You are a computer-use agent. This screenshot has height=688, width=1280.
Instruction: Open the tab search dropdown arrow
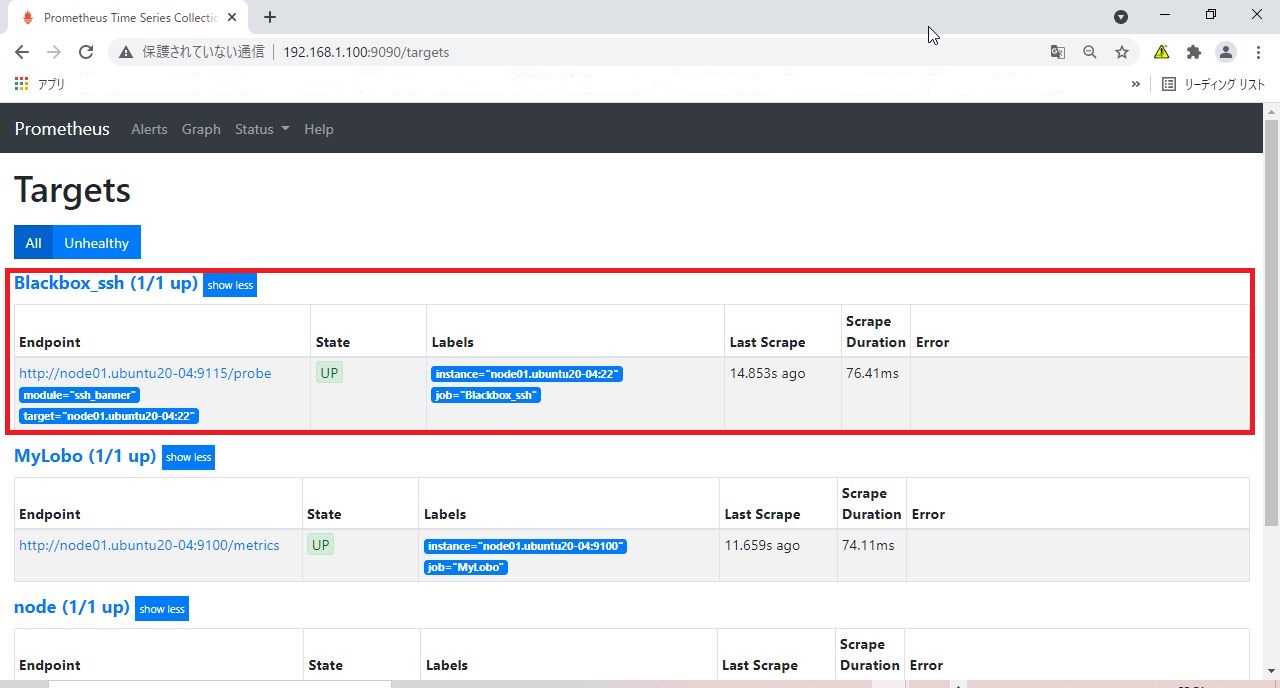tap(1121, 17)
